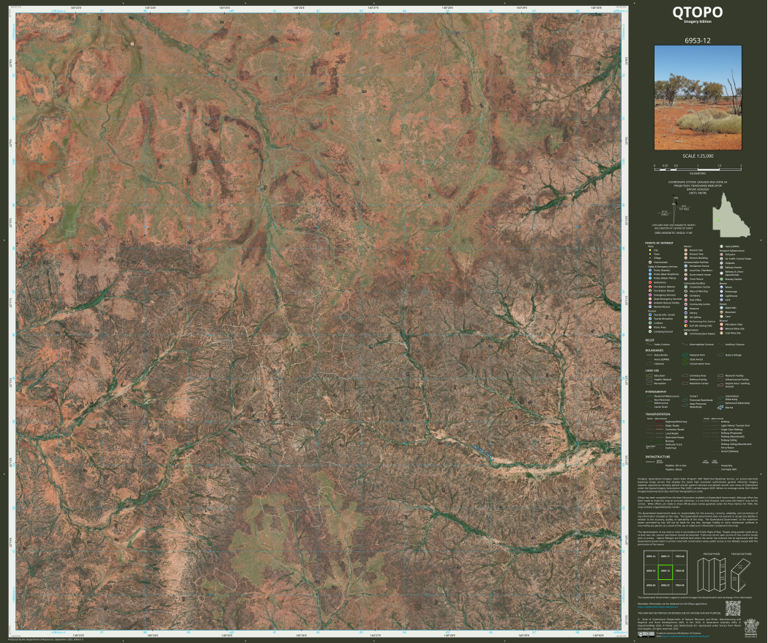This screenshot has height=643, width=768.
Task: Click the vertical fold diagram
Action: tap(712, 575)
